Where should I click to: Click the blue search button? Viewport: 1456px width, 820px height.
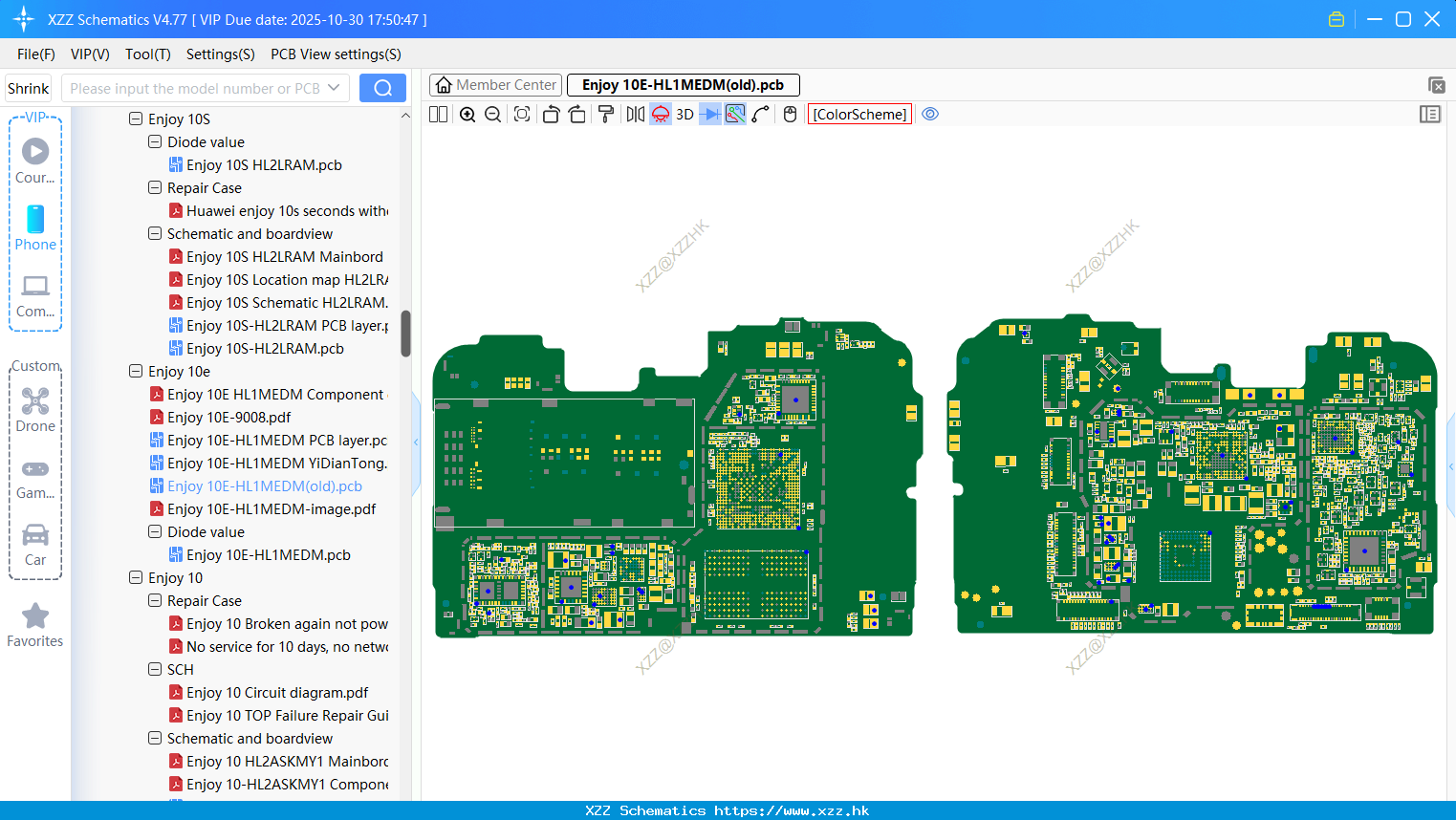click(x=382, y=88)
